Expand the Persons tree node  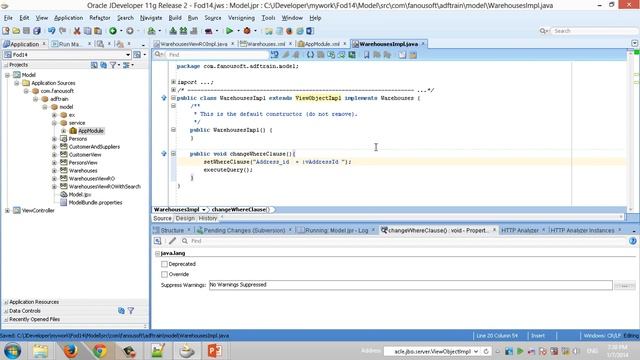coord(54,139)
